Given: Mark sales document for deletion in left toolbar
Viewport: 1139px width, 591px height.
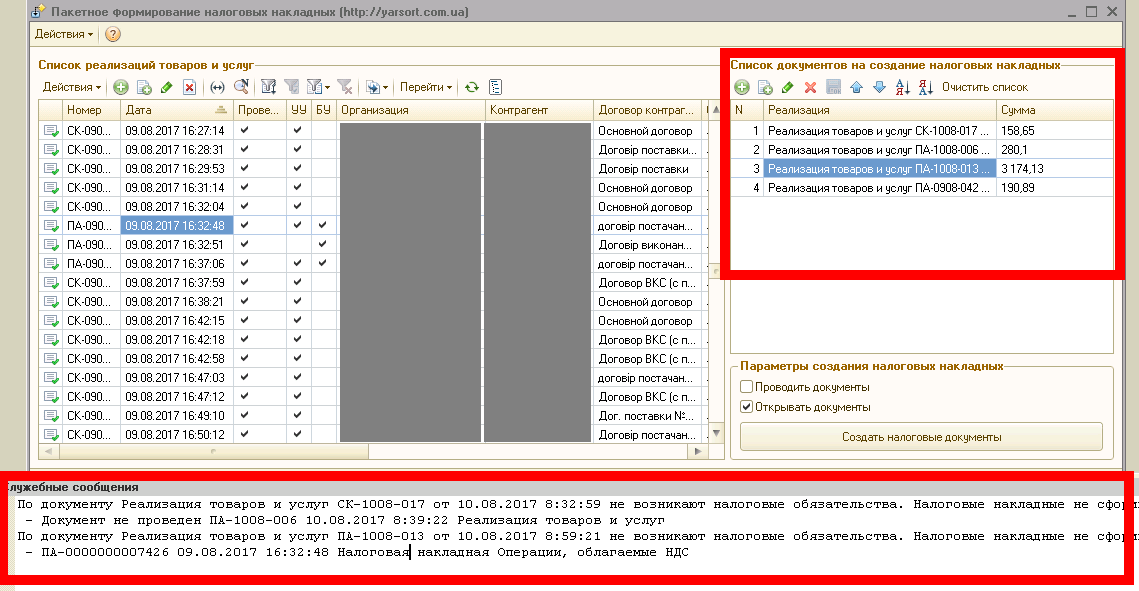Looking at the screenshot, I should 190,87.
